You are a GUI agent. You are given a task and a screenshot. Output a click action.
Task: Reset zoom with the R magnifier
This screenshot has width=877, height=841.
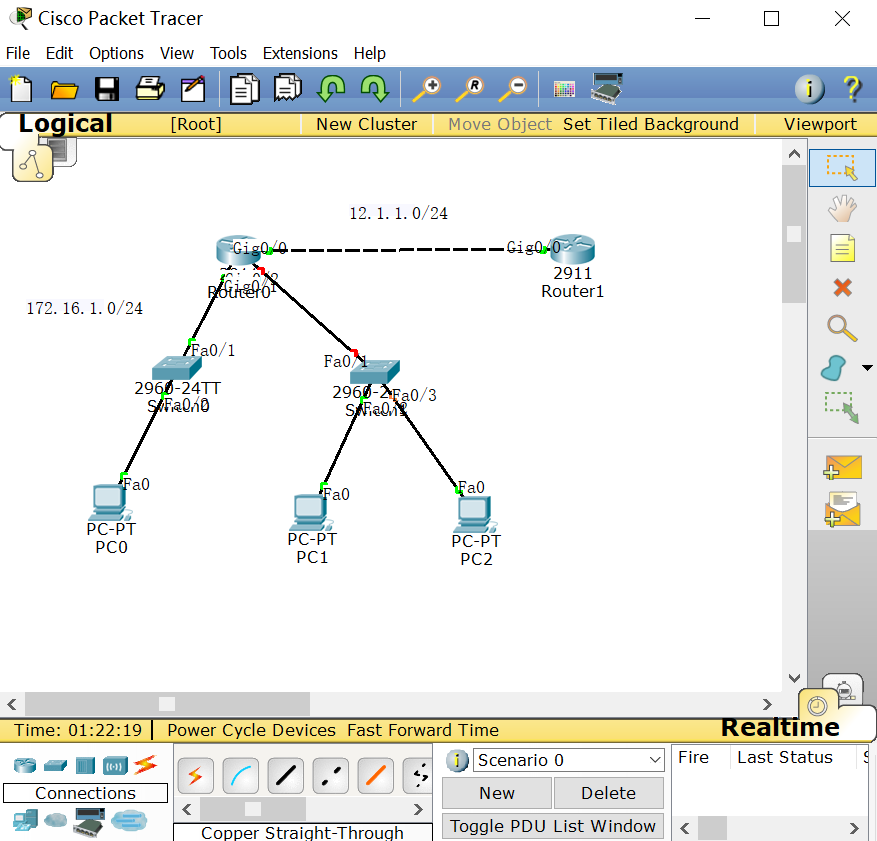pos(470,89)
